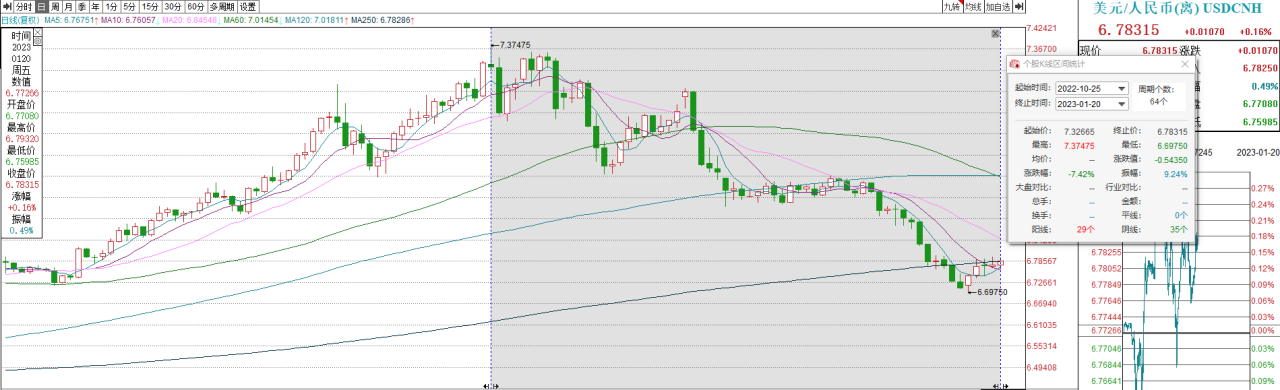Image resolution: width=1280 pixels, height=390 pixels.
Task: Click the settings icon under info panel close
Action: click(38, 41)
